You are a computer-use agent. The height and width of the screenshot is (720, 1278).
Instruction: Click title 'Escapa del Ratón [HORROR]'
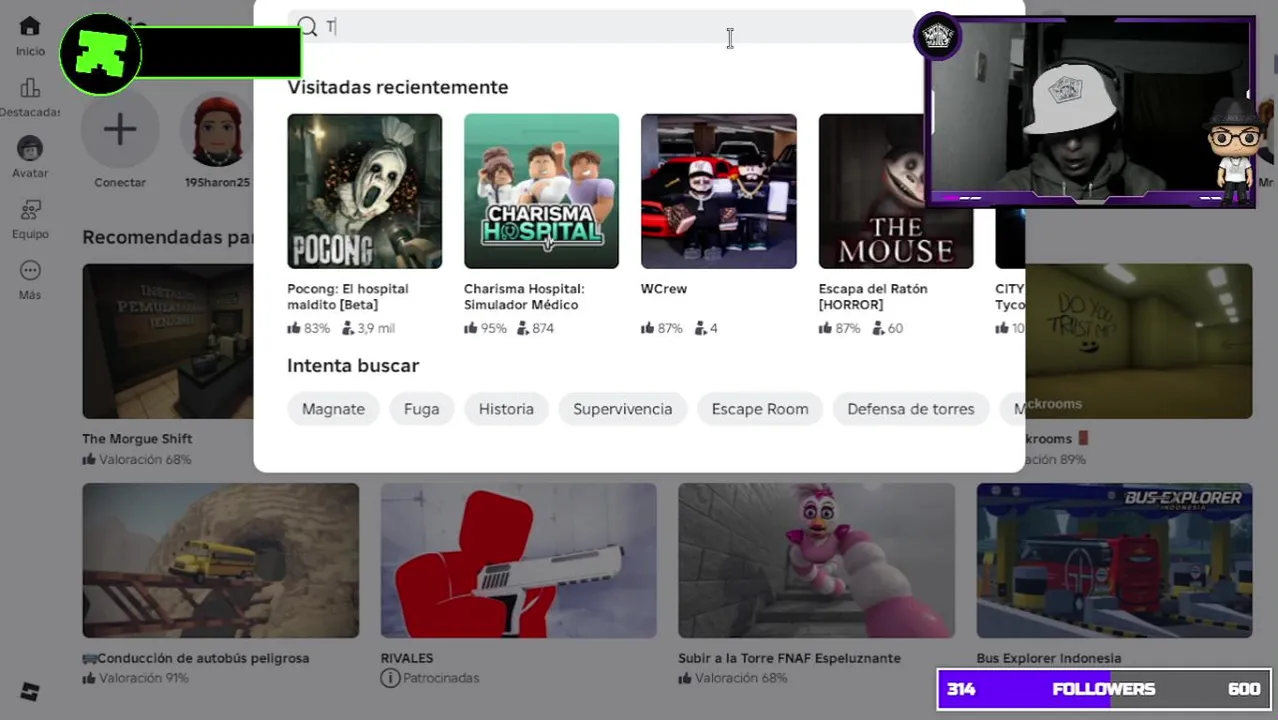872,296
